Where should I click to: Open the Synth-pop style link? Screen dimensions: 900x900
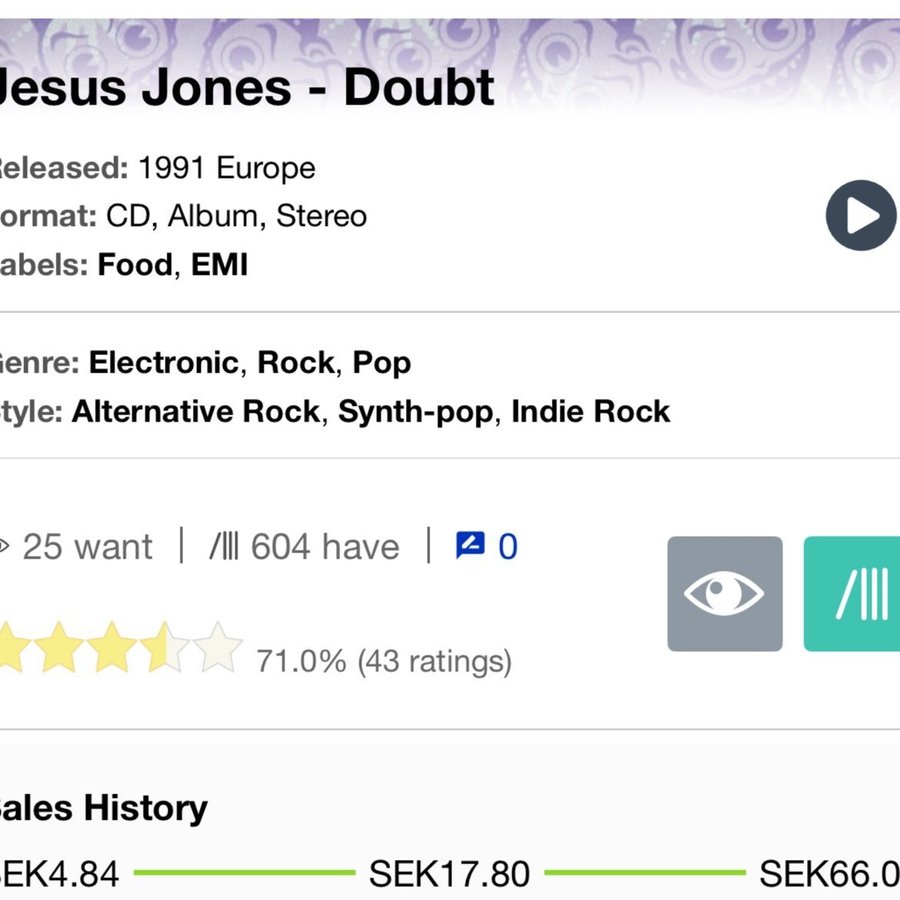416,413
